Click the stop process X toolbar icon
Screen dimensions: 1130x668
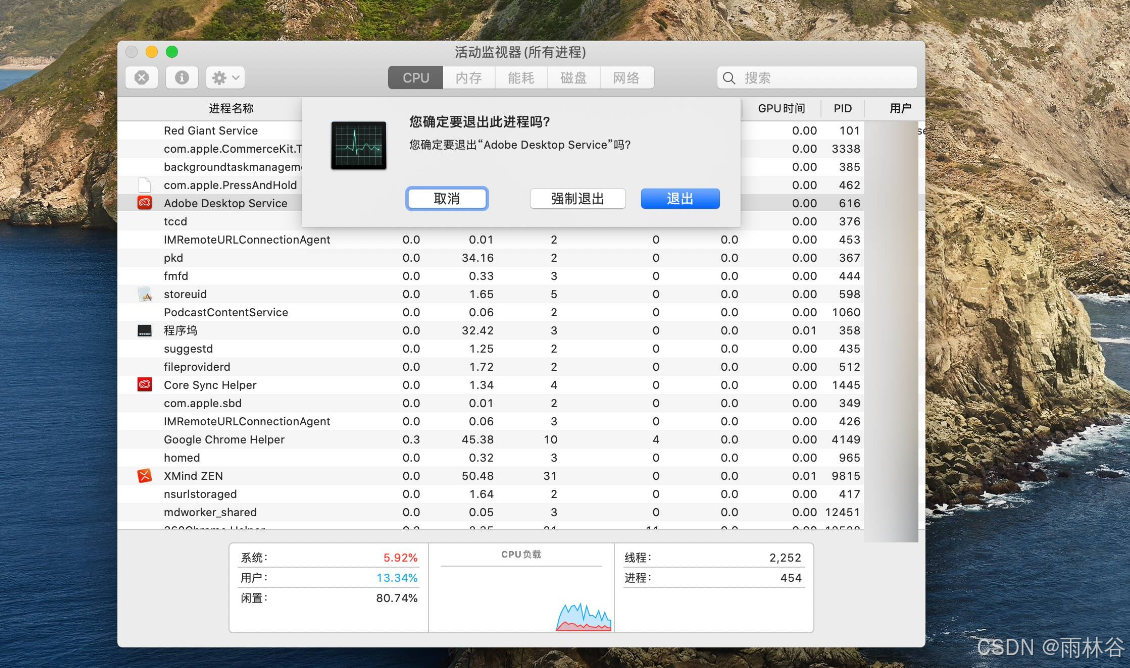(142, 77)
